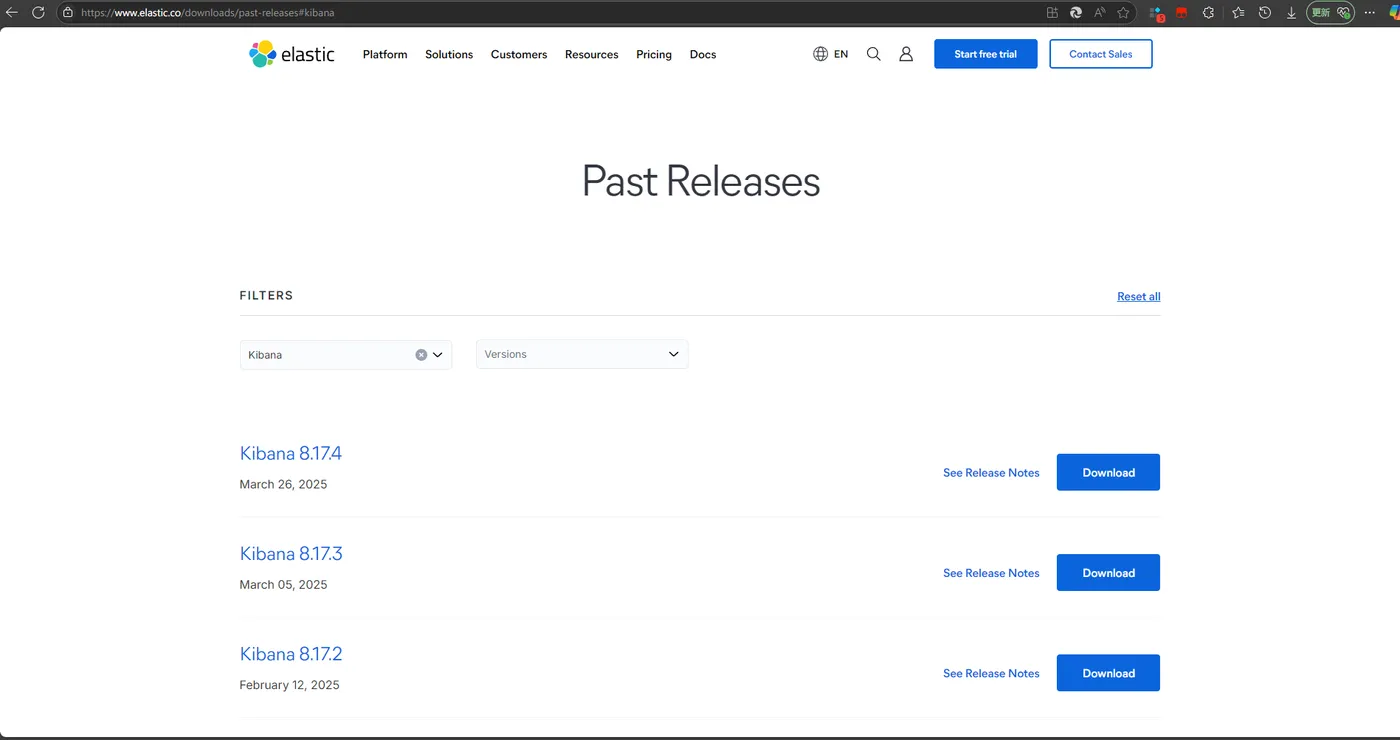Open the Versions dropdown
Viewport: 1400px width, 740px height.
coord(582,354)
